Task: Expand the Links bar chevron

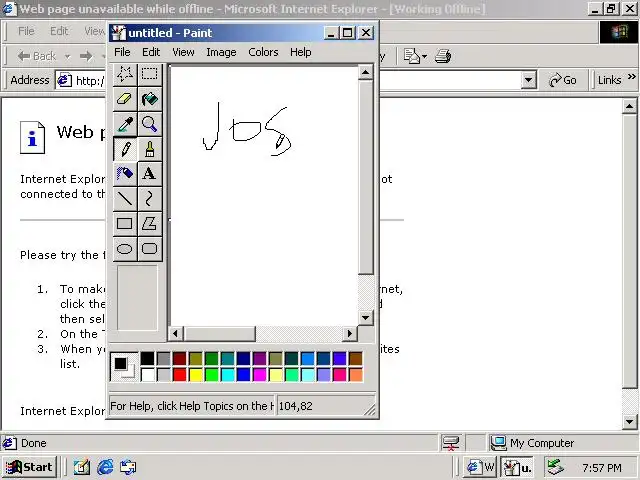Action: point(631,76)
